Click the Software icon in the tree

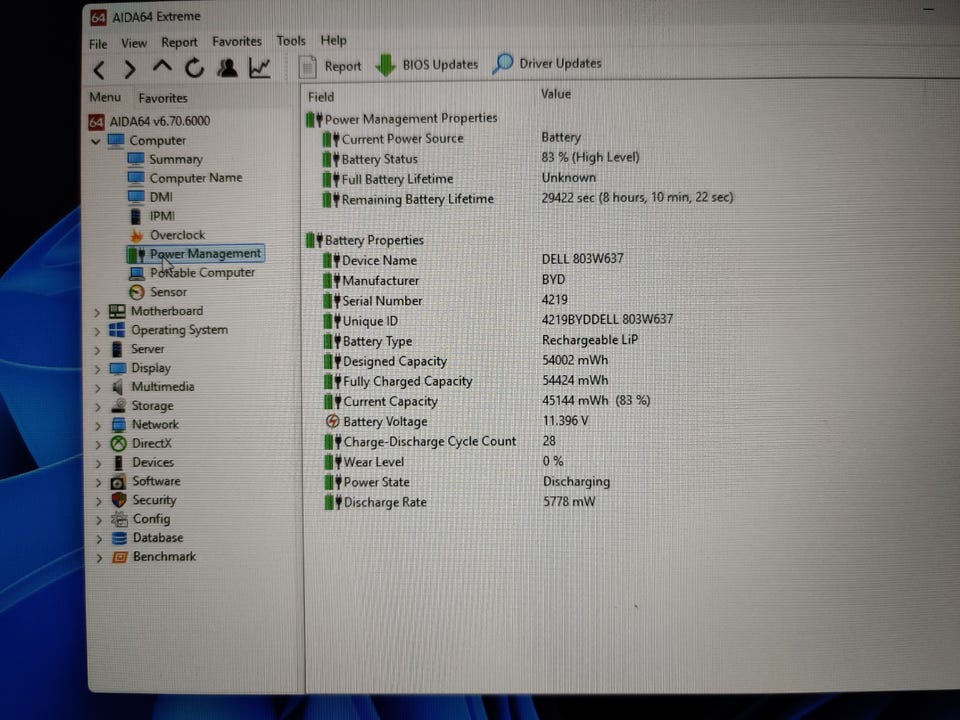(118, 482)
